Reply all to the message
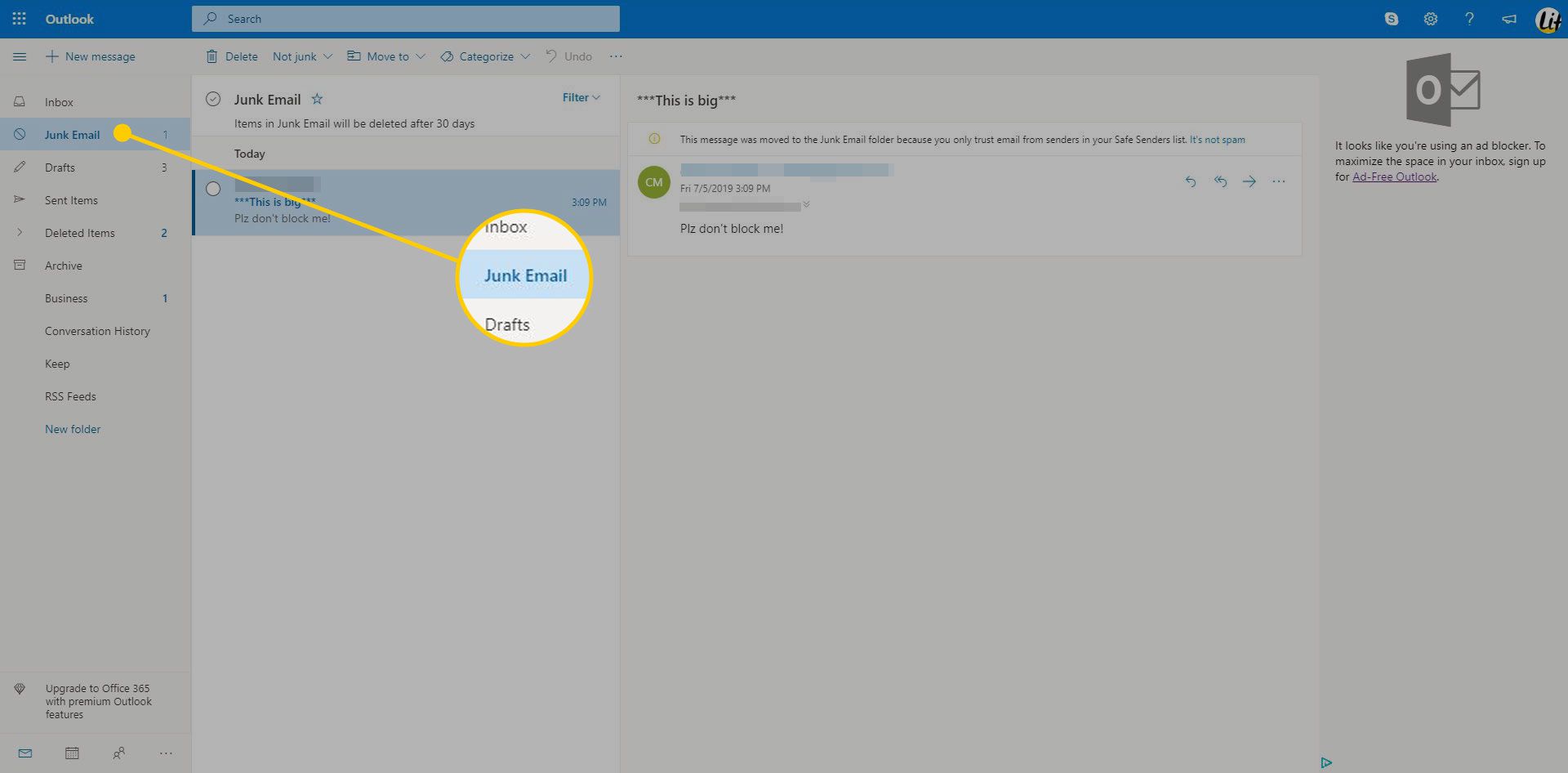This screenshot has height=773, width=1568. click(x=1220, y=181)
